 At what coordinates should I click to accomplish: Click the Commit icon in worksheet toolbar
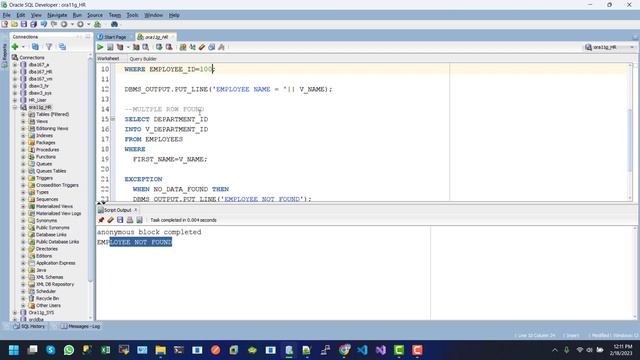[159, 47]
